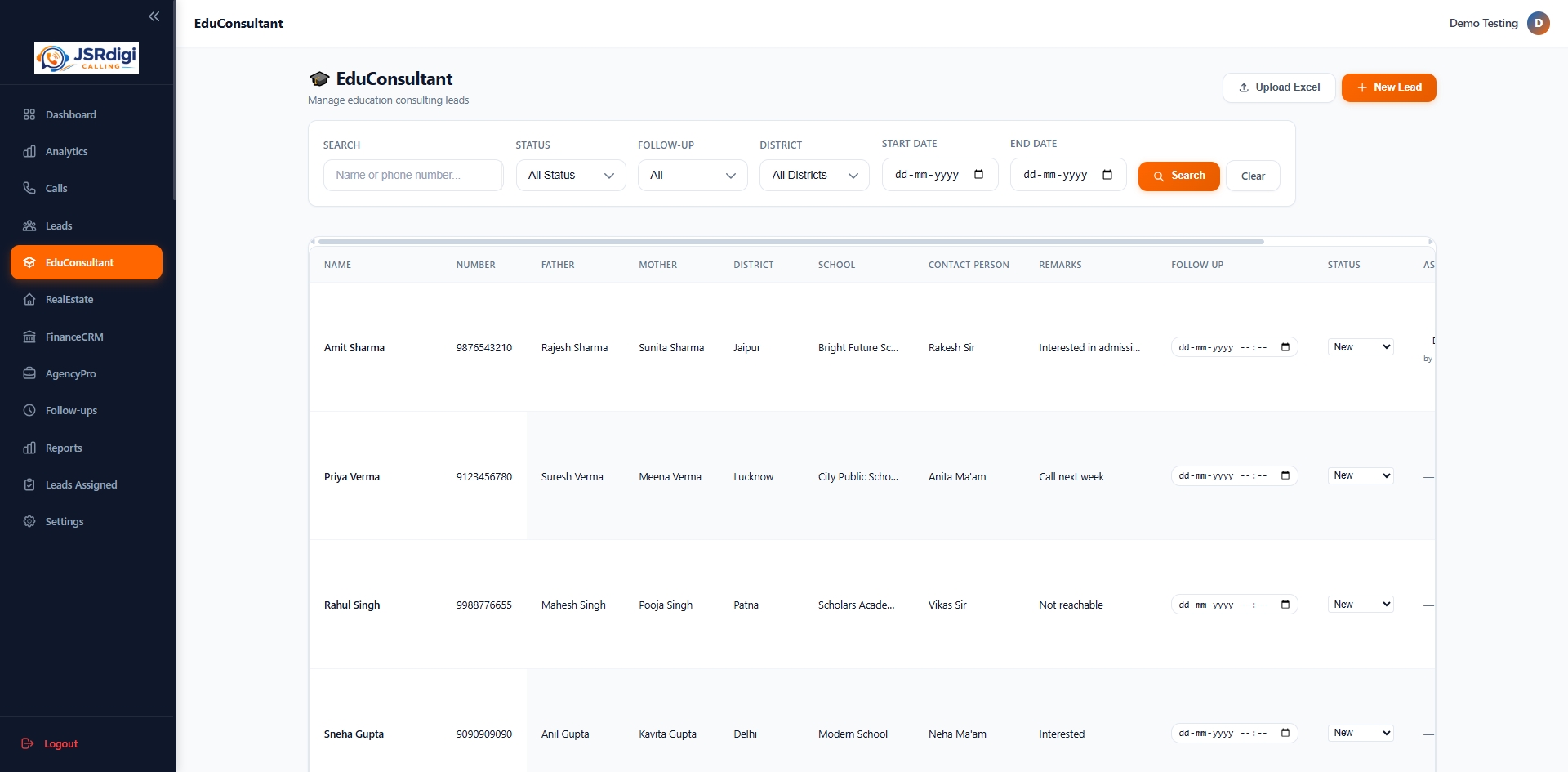This screenshot has width=1568, height=772.
Task: Expand the All Status dropdown
Action: (x=571, y=176)
